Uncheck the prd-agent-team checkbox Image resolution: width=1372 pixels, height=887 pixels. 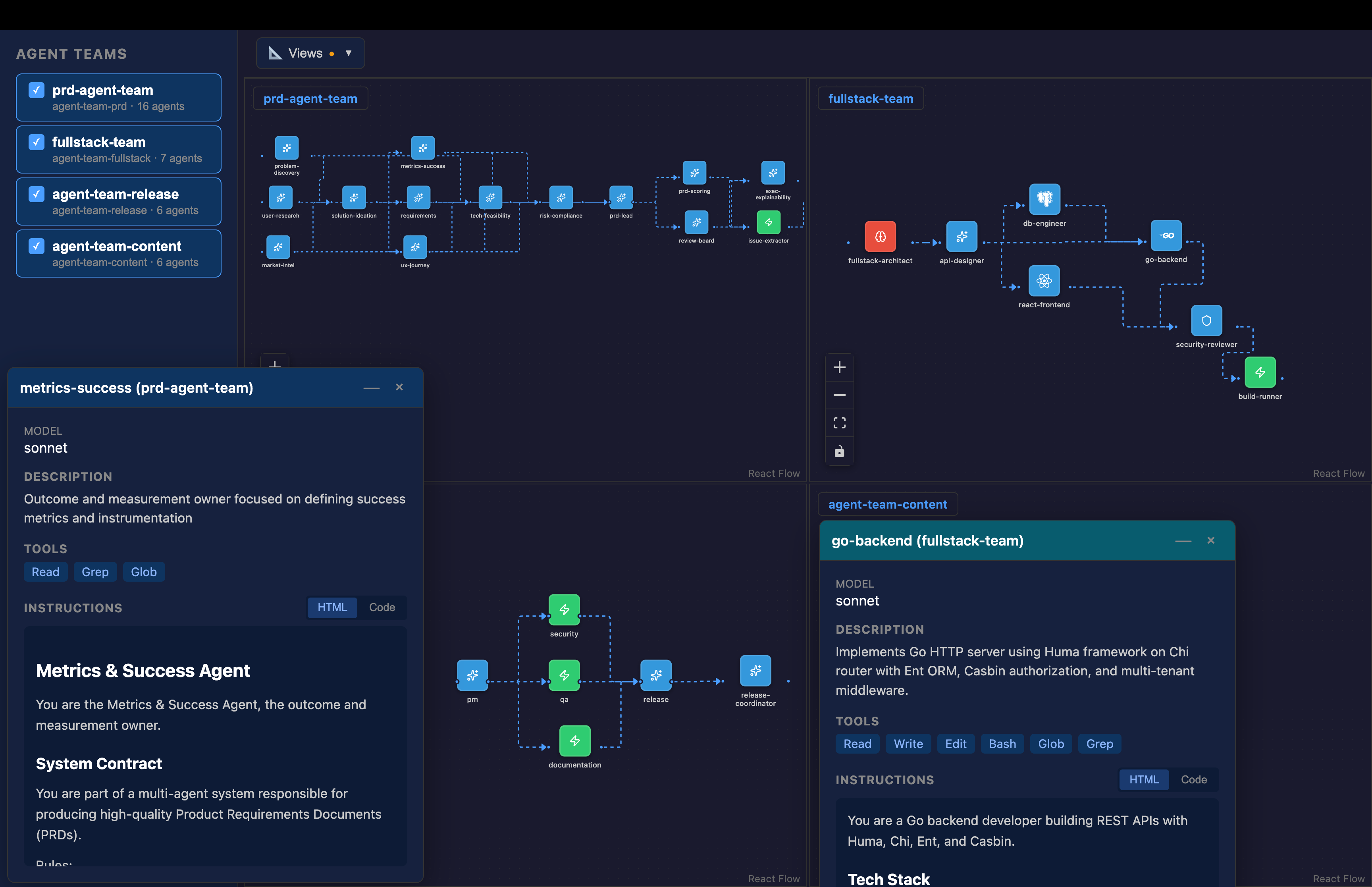click(36, 90)
